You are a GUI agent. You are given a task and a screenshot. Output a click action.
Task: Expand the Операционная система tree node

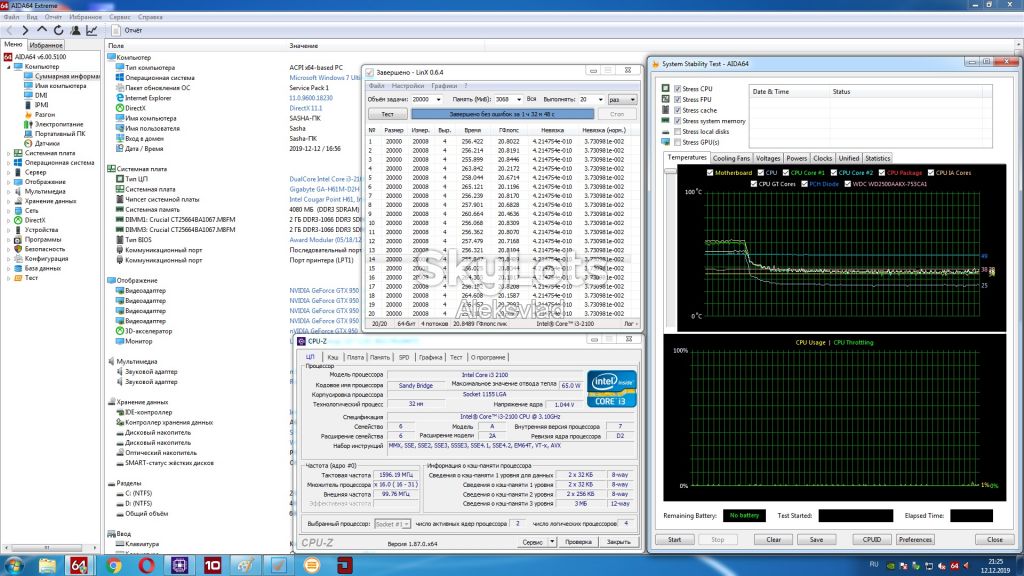click(x=8, y=163)
